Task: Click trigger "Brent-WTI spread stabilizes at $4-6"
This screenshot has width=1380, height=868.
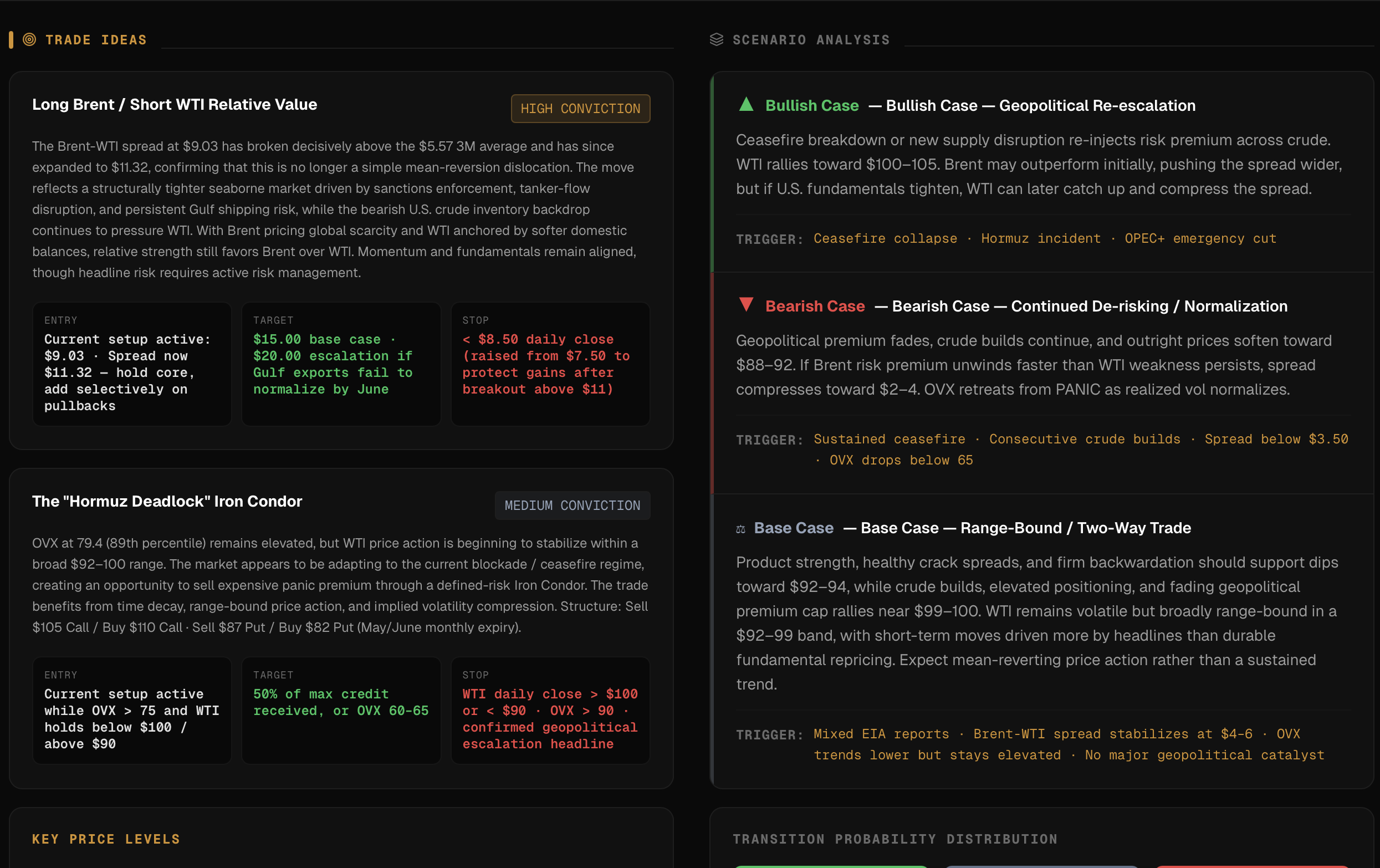Action: (1112, 734)
